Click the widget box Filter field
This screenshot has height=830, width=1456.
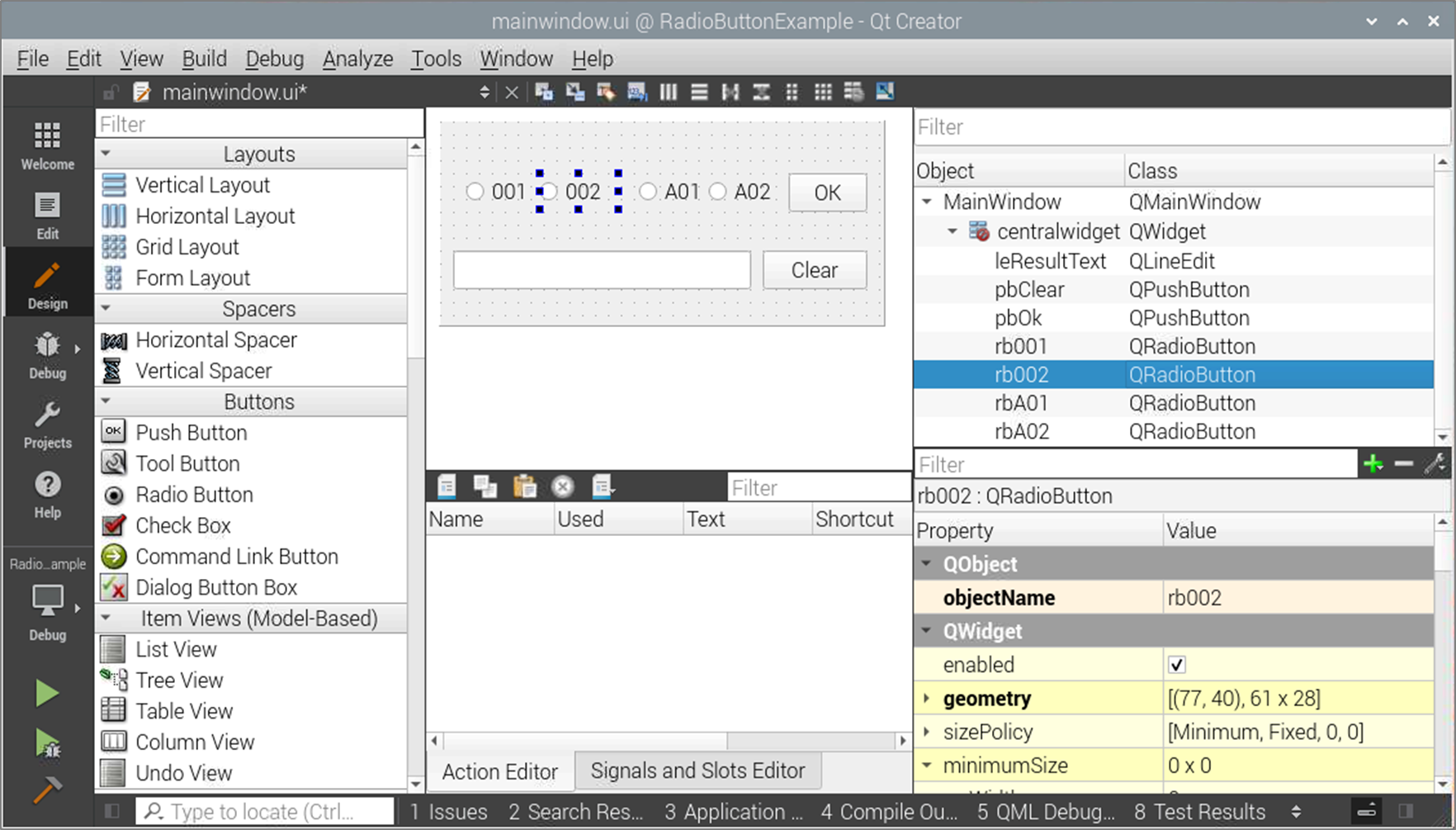tap(259, 124)
